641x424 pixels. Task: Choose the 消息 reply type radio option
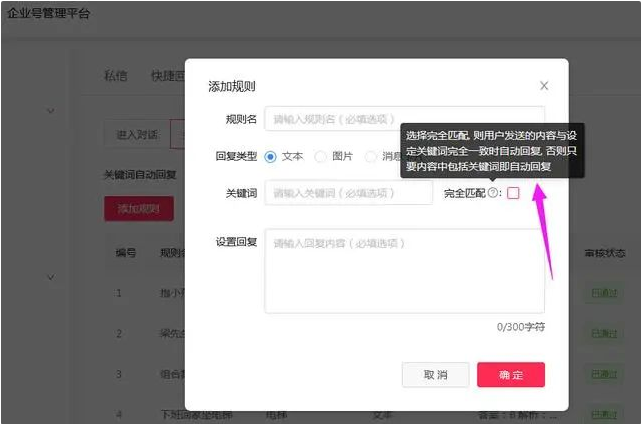371,156
